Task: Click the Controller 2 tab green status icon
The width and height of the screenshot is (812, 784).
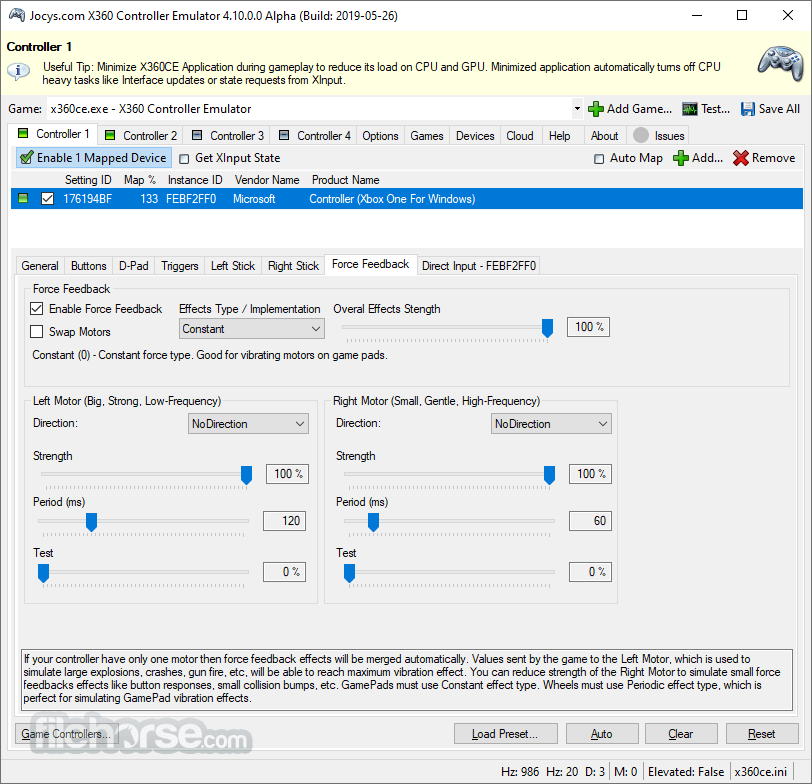Action: (x=110, y=135)
